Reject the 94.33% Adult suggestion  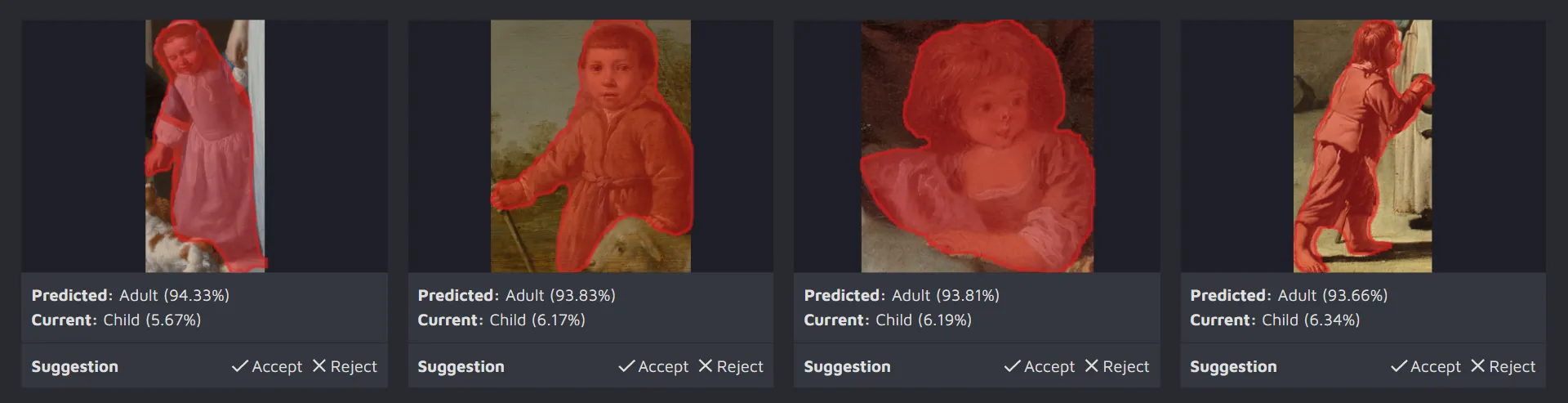point(345,366)
